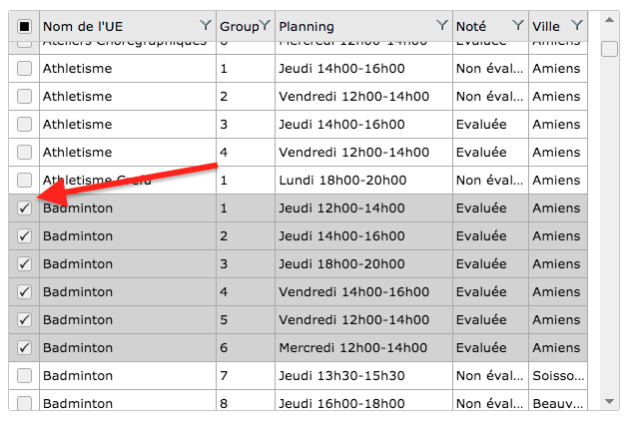Sort by the Planning column header
Screen dimensions: 630x422
coord(340,26)
